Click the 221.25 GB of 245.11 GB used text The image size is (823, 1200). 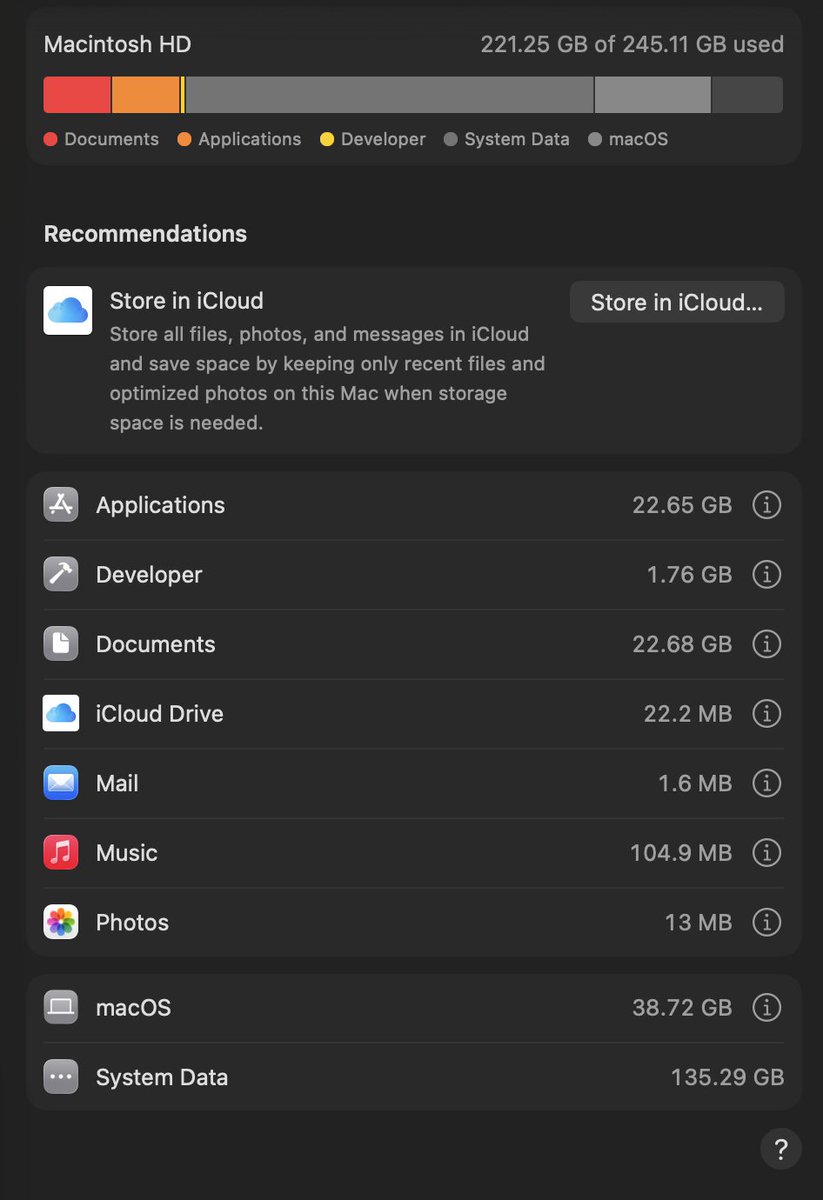(x=632, y=45)
